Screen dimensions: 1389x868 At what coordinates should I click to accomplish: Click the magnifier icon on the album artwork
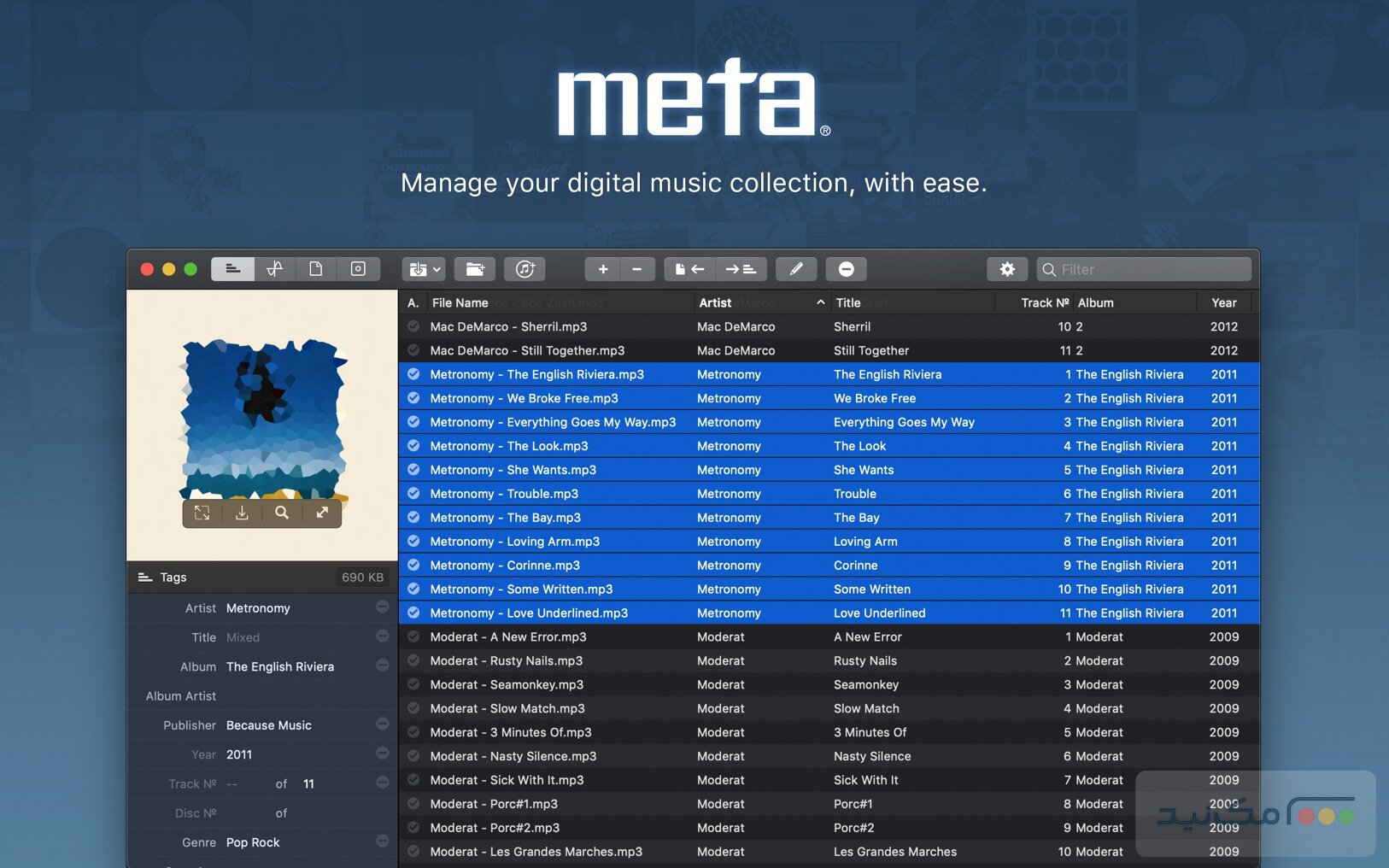tap(282, 513)
